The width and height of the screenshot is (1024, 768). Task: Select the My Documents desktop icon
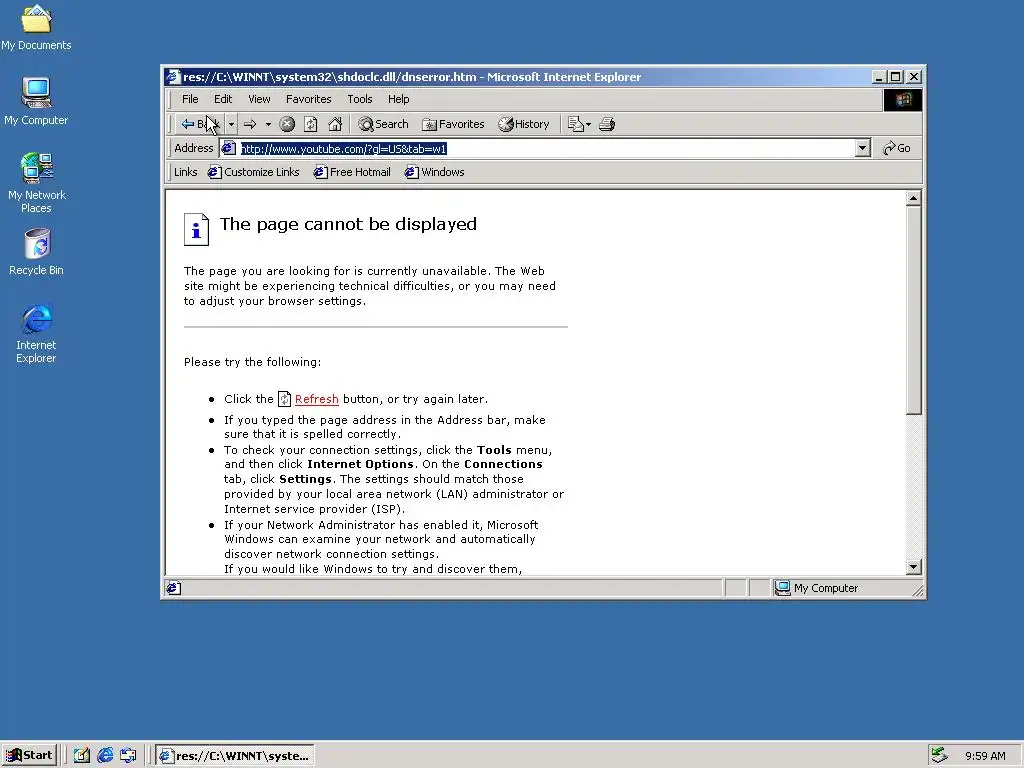click(36, 27)
